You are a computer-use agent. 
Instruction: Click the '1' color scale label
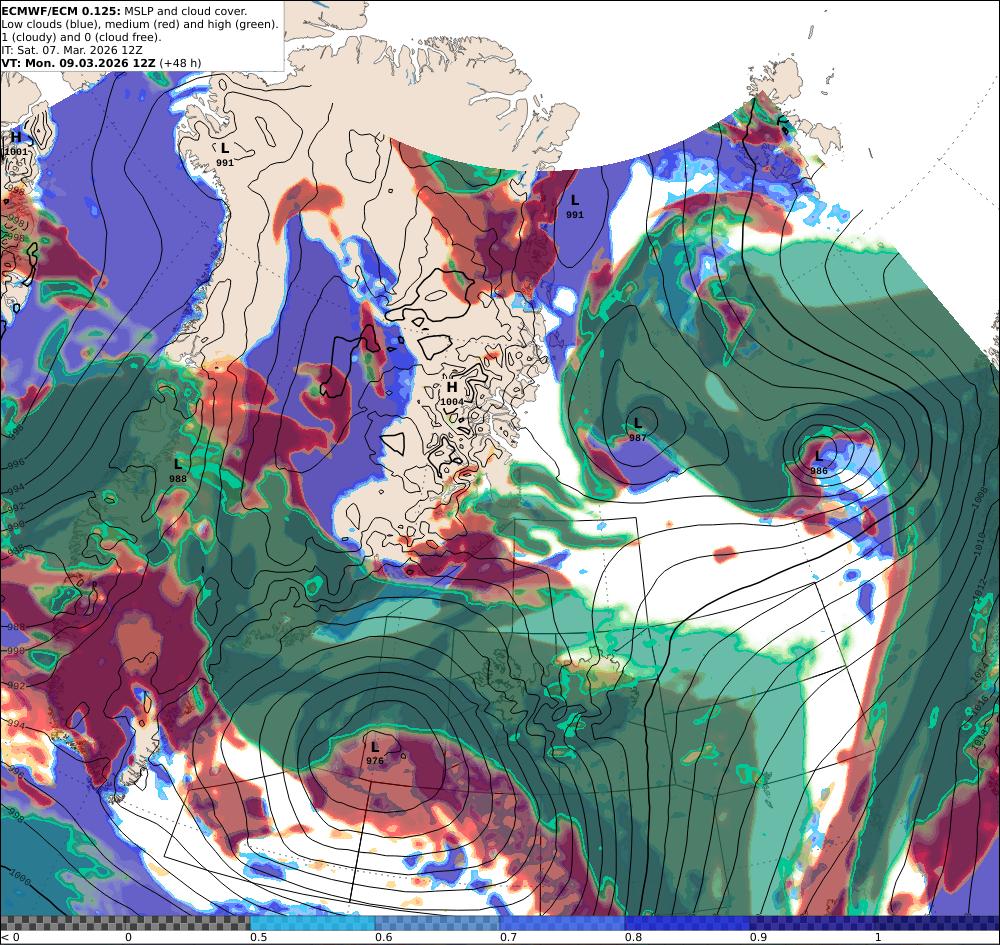[x=878, y=937]
